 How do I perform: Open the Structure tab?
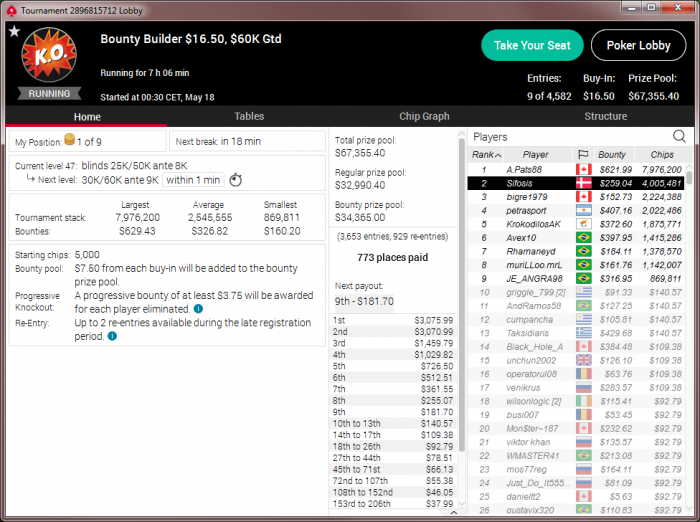pyautogui.click(x=605, y=116)
